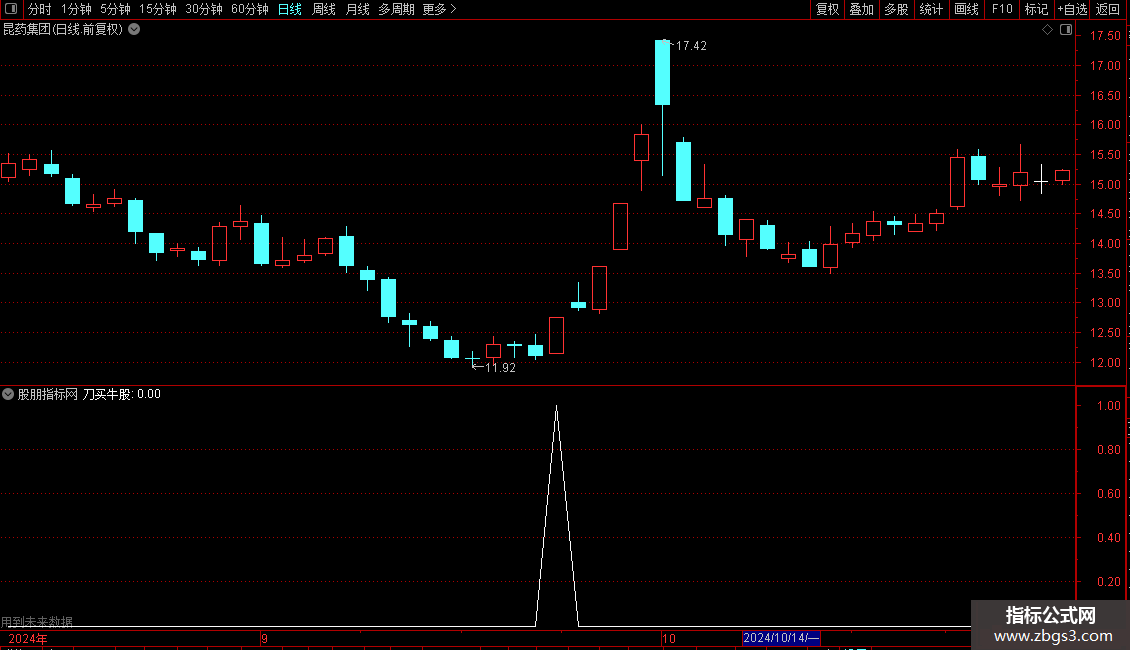Expand the 更多 periods menu
The height and width of the screenshot is (650, 1130).
440,9
